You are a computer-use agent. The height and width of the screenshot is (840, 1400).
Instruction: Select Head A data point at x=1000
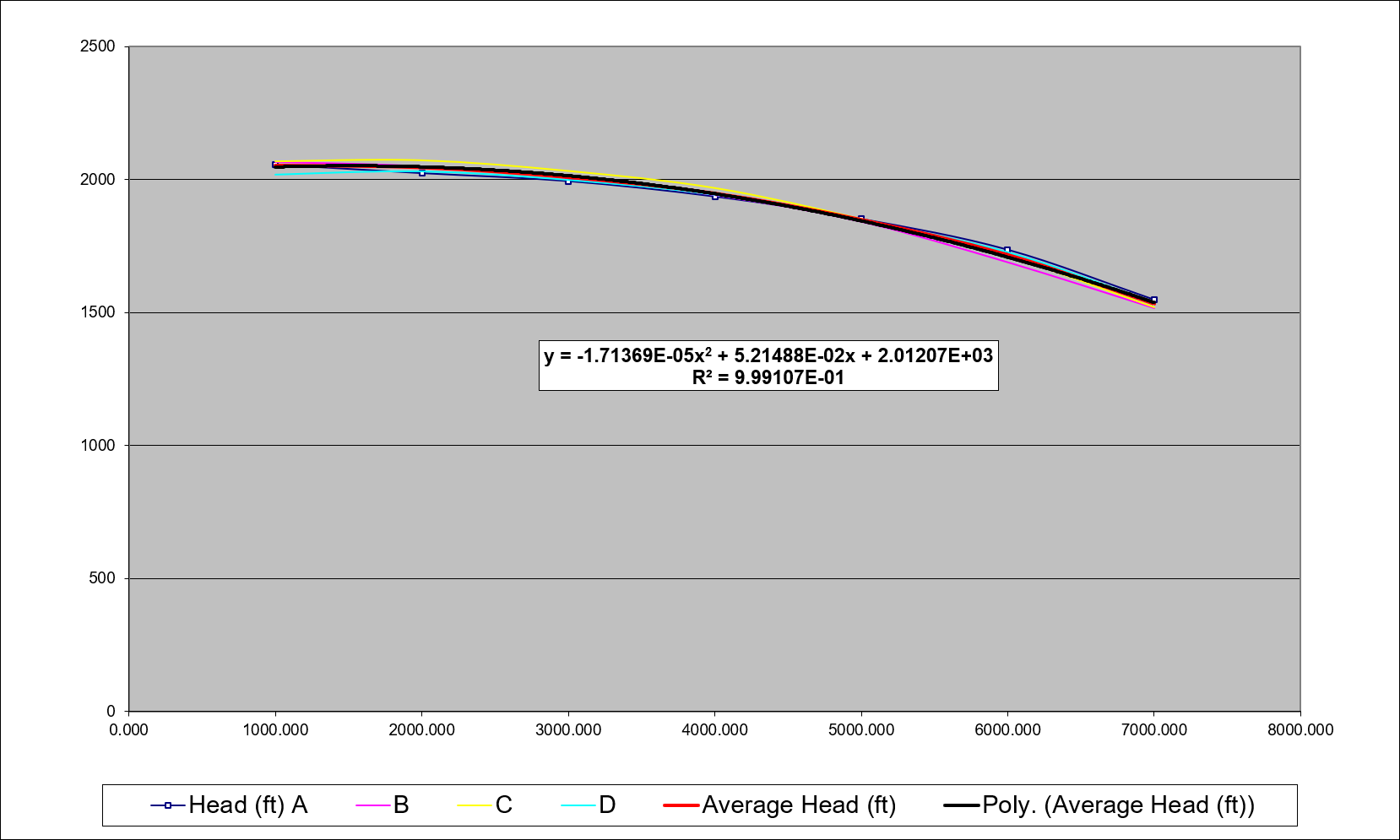[275, 165]
